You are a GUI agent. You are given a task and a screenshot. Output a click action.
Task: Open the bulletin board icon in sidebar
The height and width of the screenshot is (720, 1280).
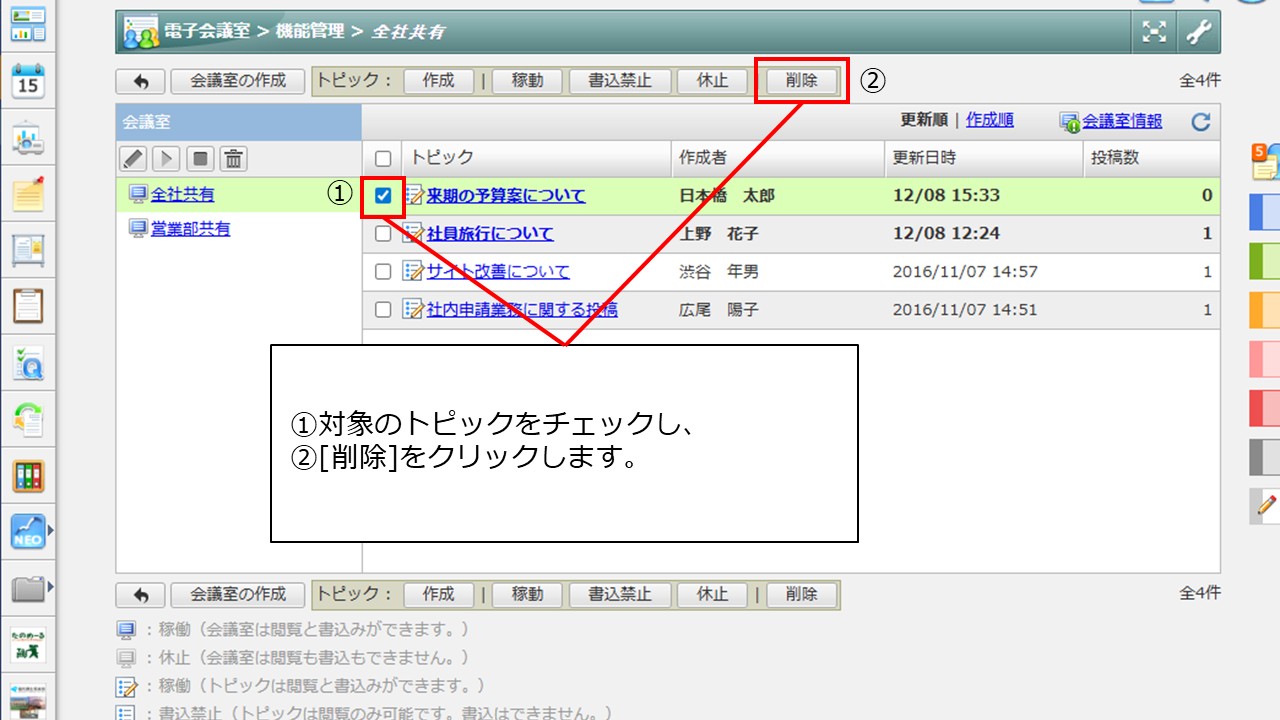(28, 250)
